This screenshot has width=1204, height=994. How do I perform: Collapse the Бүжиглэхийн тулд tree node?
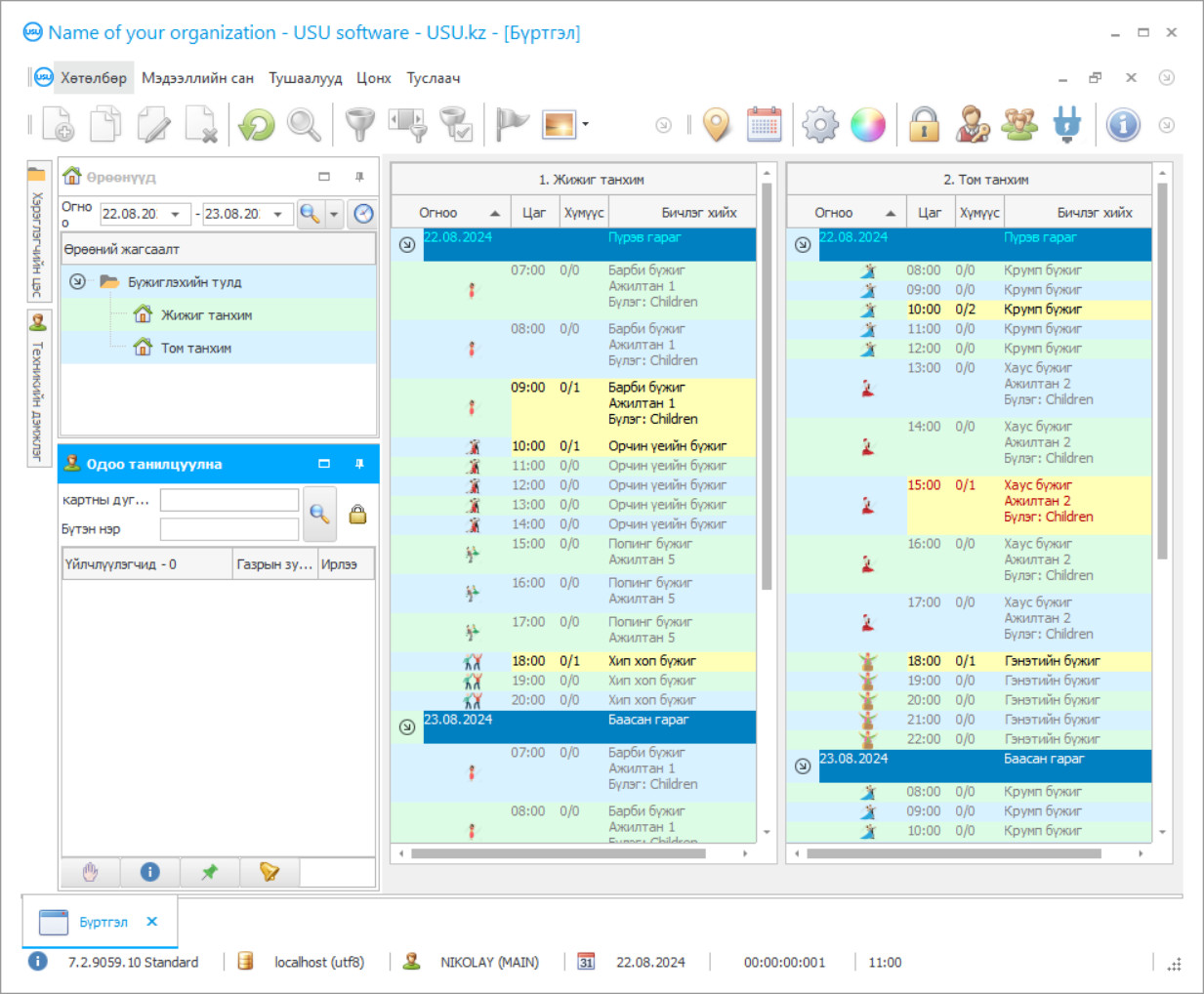(77, 281)
